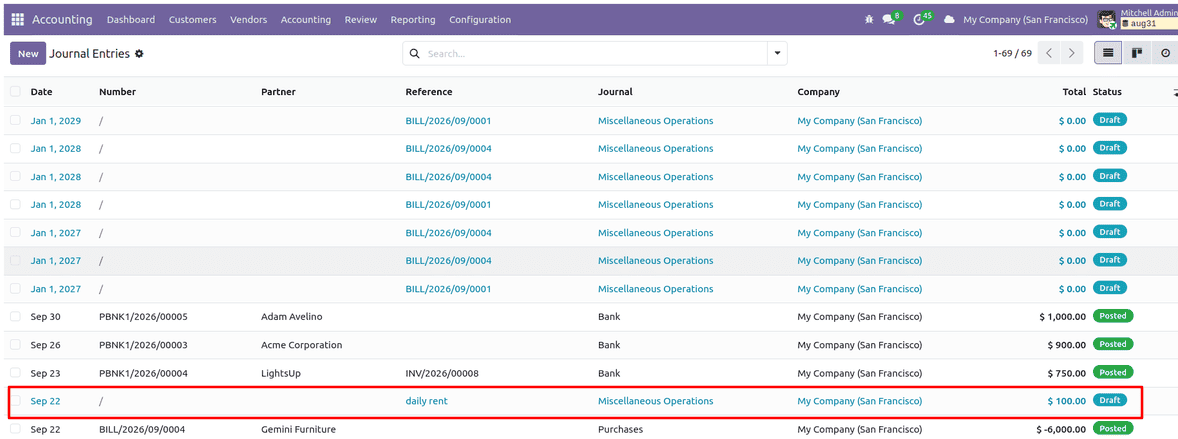
Task: Open the Vendors menu
Action: (x=249, y=20)
